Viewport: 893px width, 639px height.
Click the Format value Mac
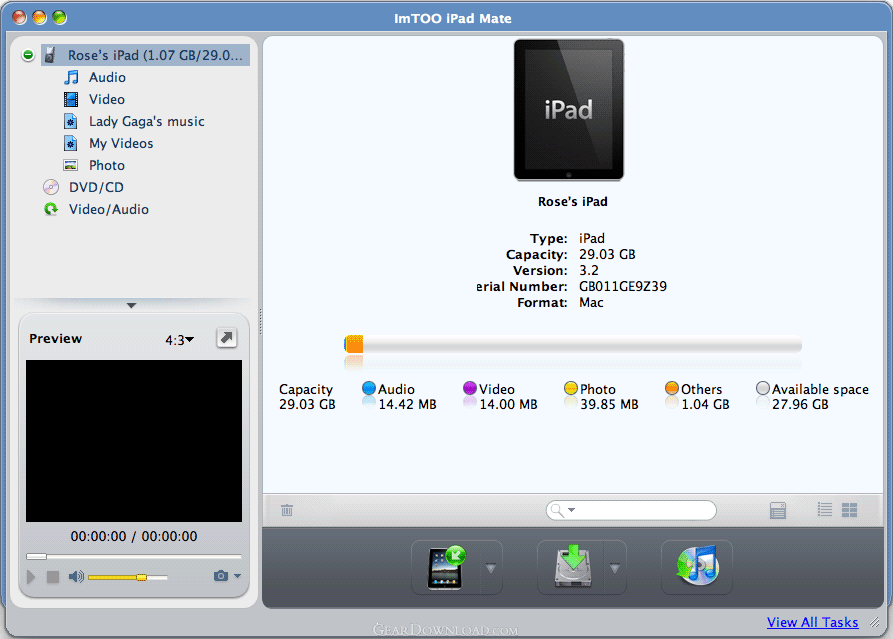coord(591,302)
